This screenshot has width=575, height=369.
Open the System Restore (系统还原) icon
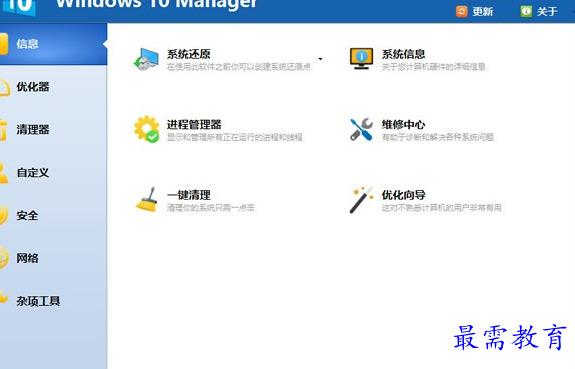click(146, 59)
